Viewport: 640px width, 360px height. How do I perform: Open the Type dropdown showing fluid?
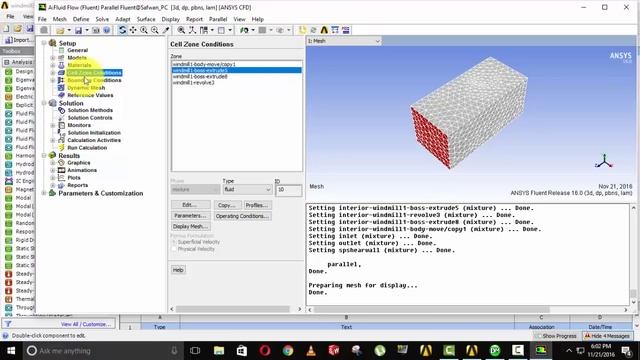(x=247, y=189)
